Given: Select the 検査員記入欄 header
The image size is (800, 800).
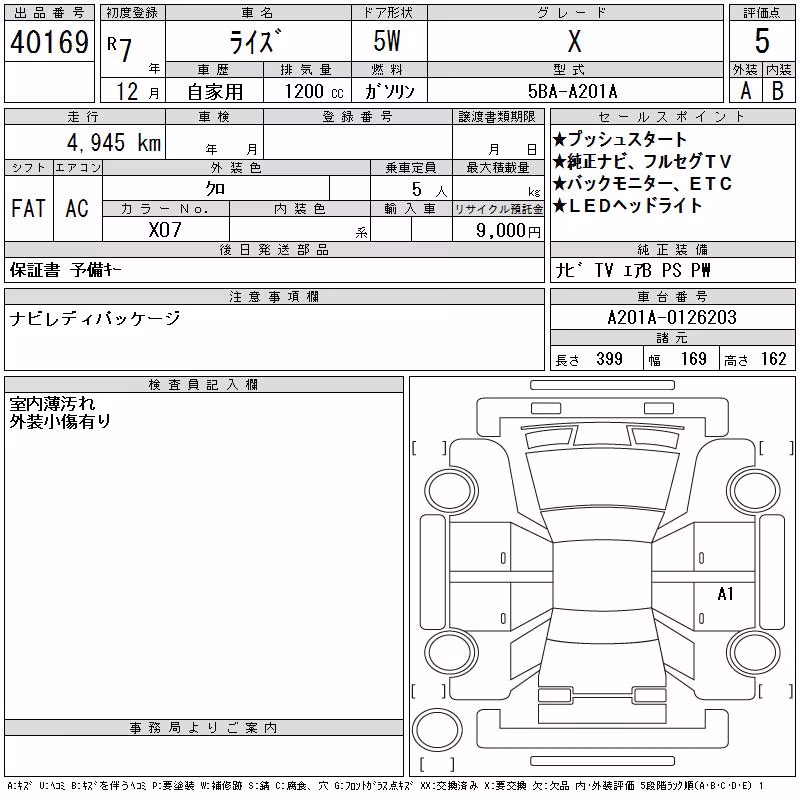Looking at the screenshot, I should (204, 385).
